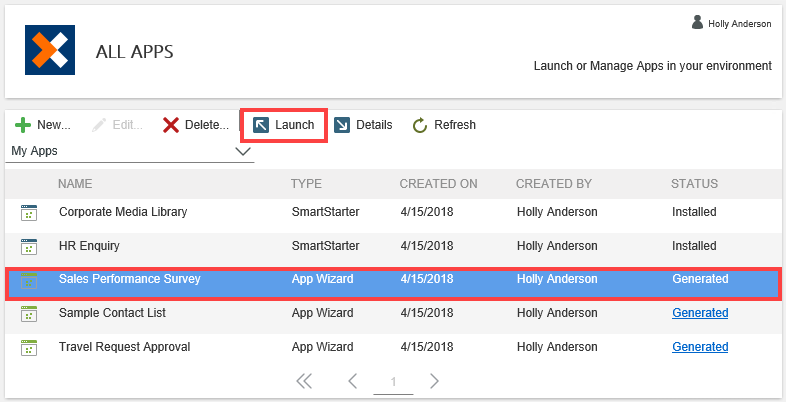Sort the list by NAME column

[x=75, y=184]
